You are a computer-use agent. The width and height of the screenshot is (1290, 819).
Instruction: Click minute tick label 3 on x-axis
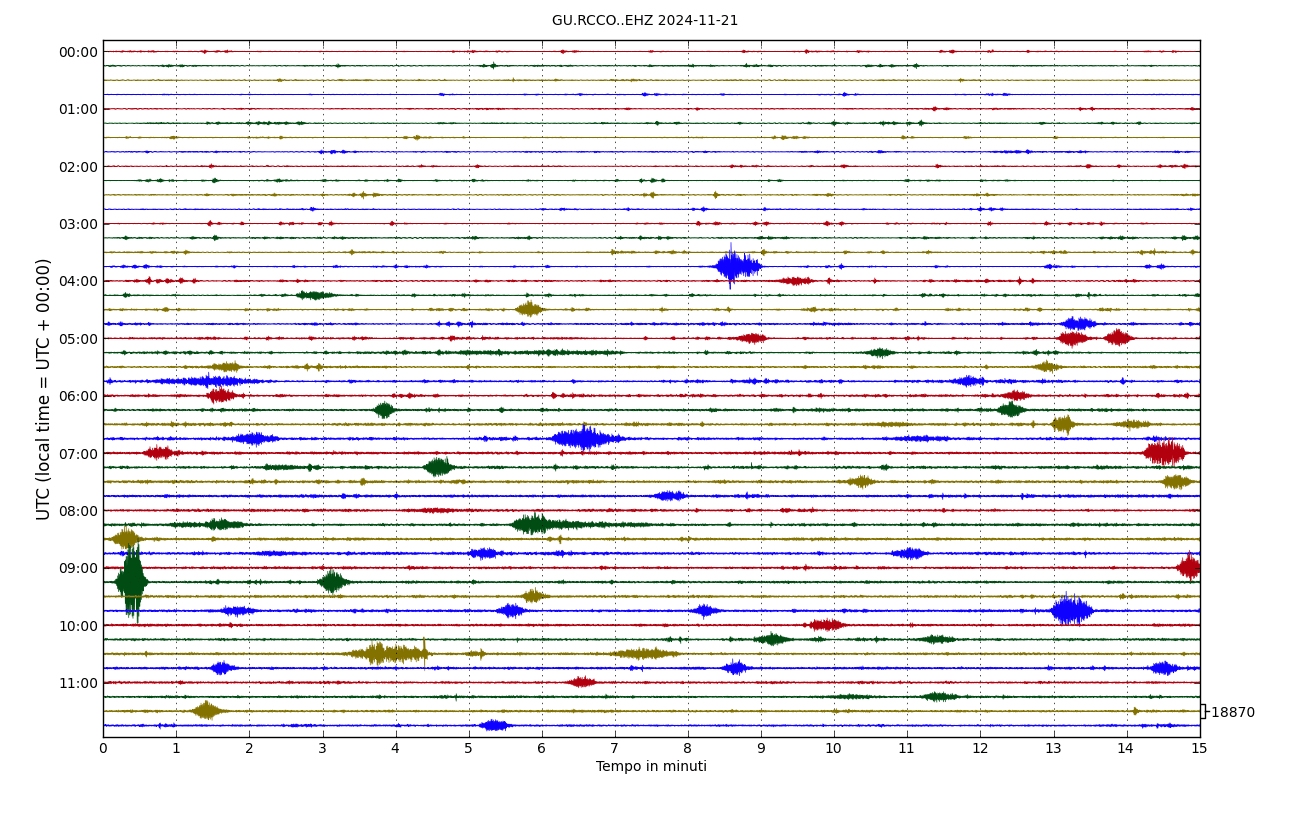(x=322, y=748)
